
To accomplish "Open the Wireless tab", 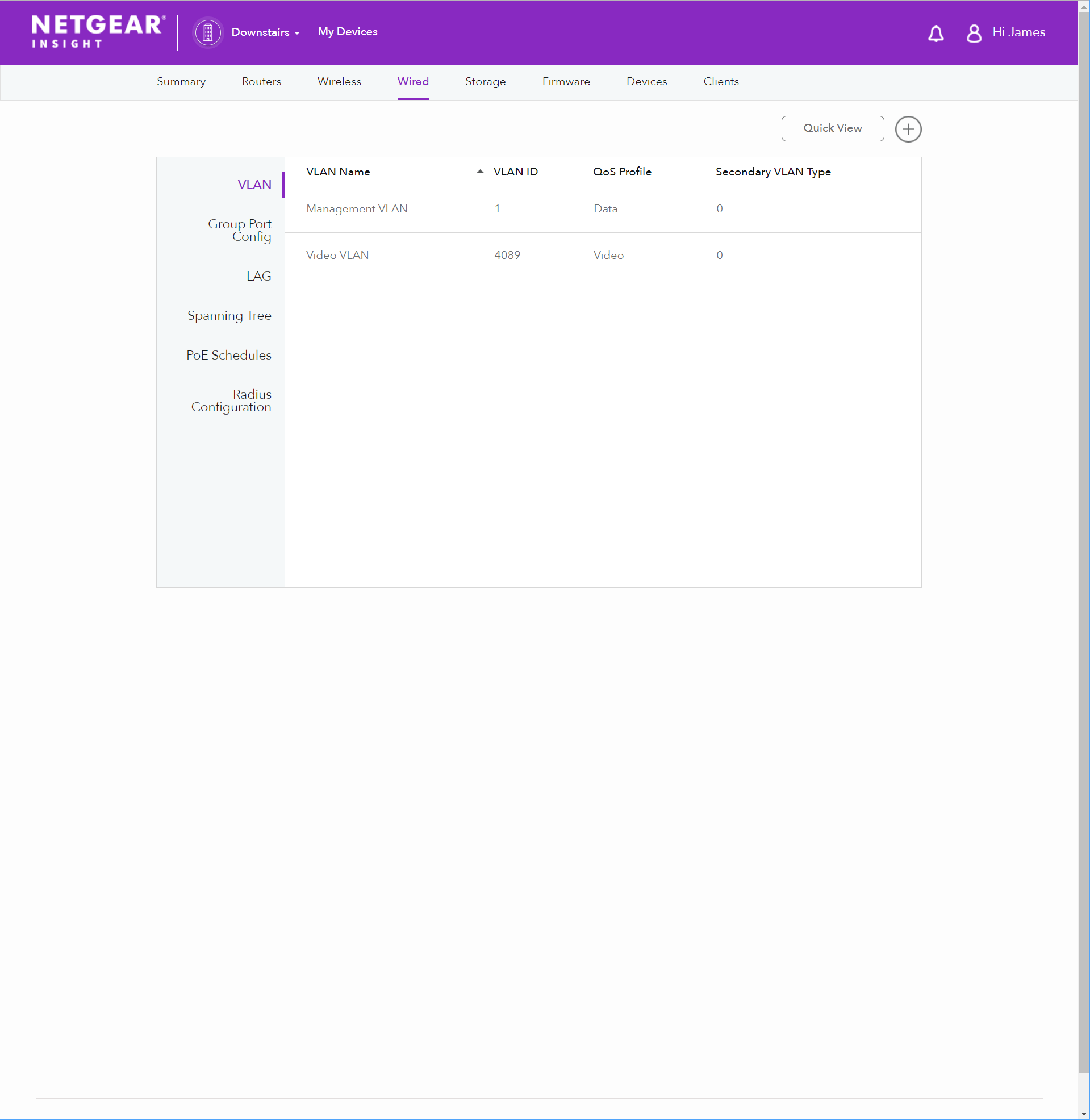I will coord(339,82).
